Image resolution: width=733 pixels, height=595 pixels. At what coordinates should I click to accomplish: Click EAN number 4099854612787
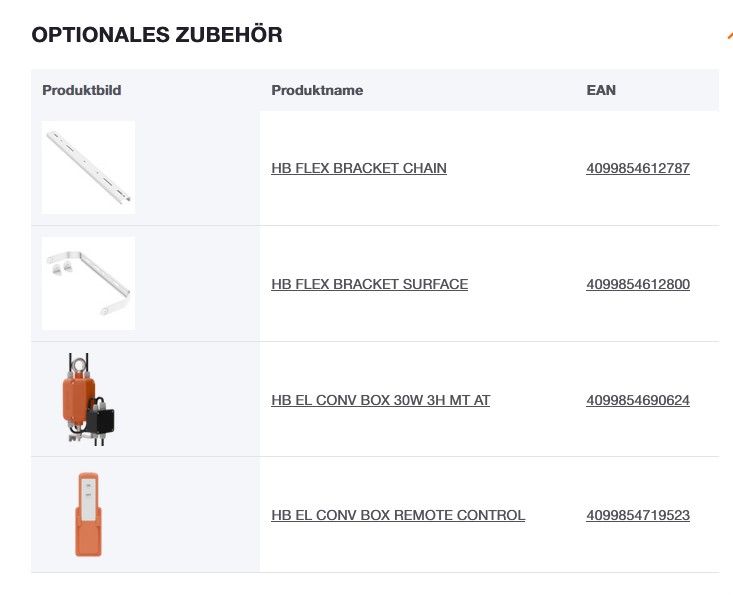tap(637, 169)
